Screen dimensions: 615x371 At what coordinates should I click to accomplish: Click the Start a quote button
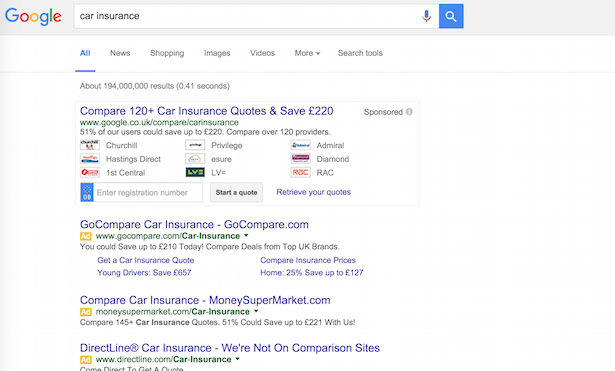point(237,192)
